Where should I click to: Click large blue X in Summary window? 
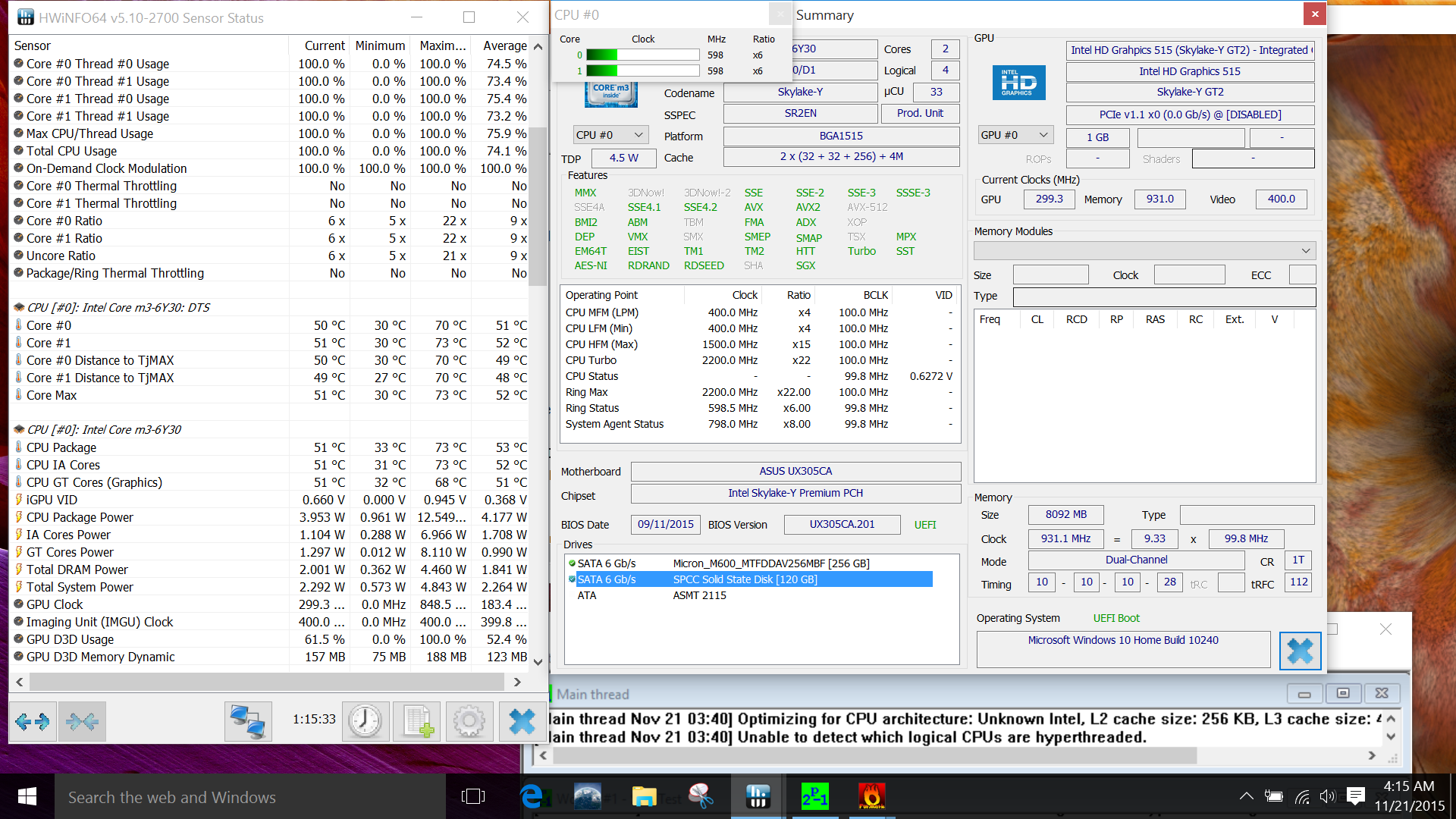pos(1299,651)
